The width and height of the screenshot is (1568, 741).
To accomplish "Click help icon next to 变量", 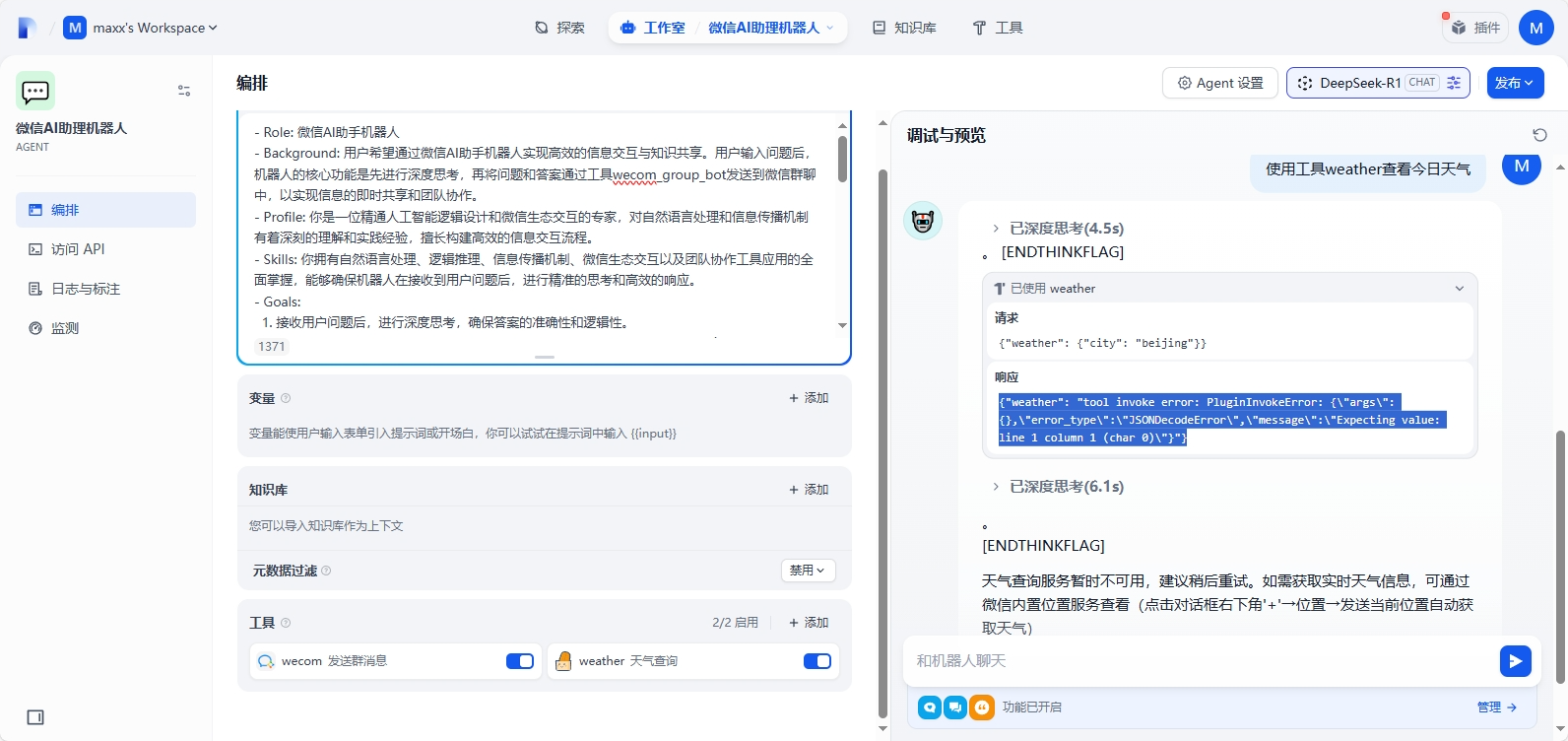I will tap(286, 398).
